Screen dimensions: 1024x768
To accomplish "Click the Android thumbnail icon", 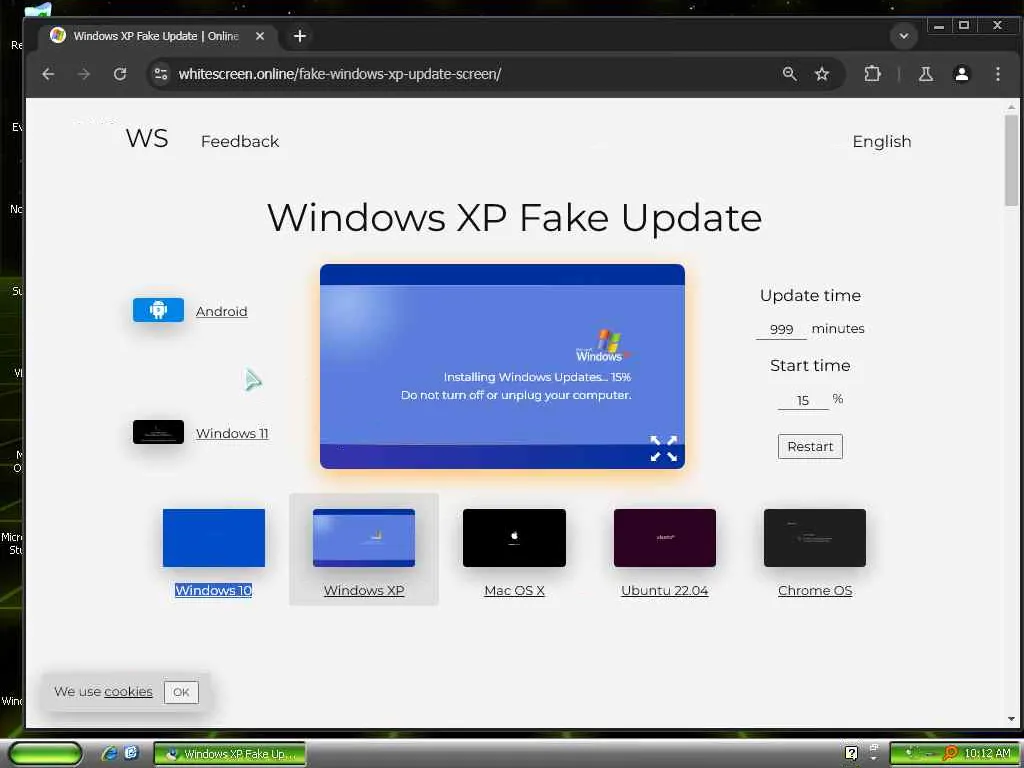I will pyautogui.click(x=158, y=310).
